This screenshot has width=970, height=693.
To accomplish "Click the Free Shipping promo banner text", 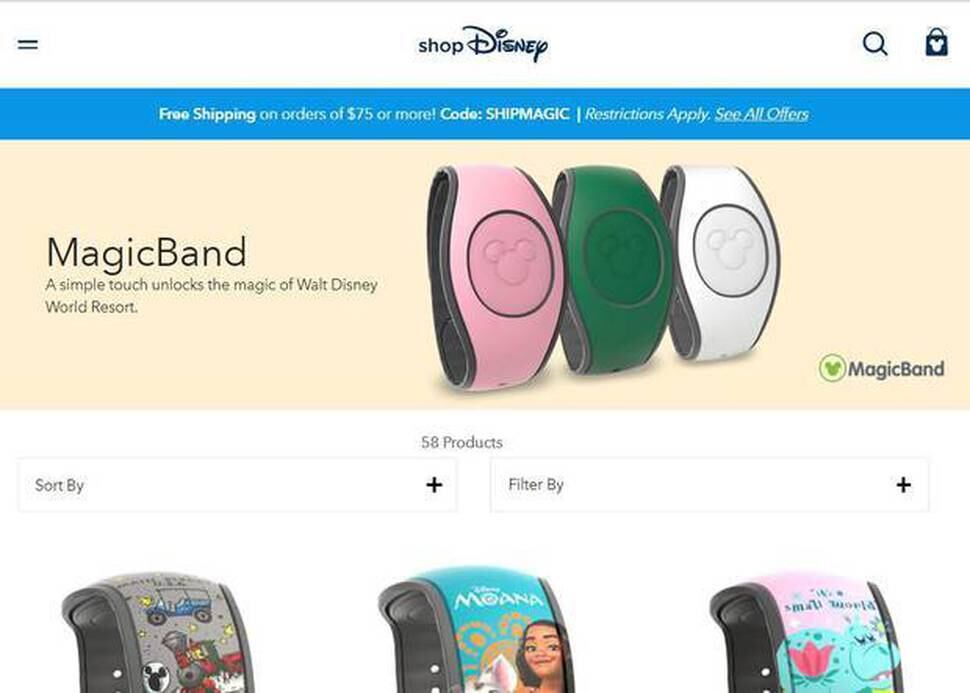I will tap(207, 114).
